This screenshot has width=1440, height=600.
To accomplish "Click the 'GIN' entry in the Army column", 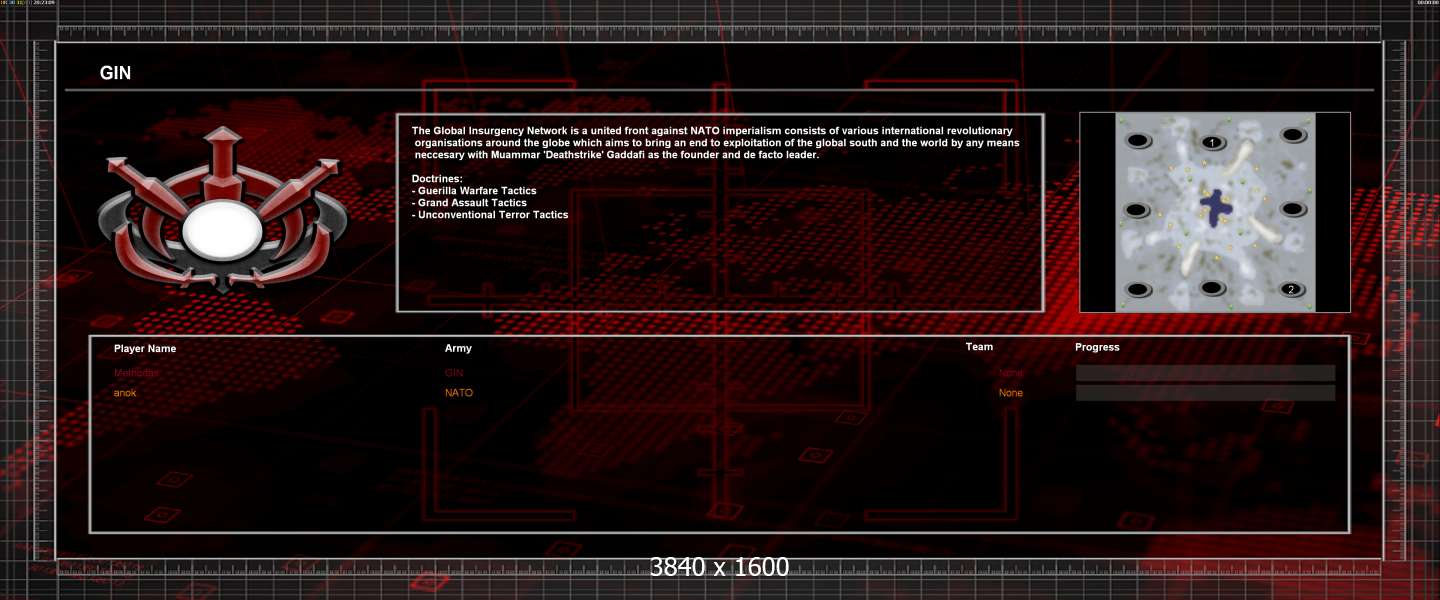I will click(x=454, y=373).
